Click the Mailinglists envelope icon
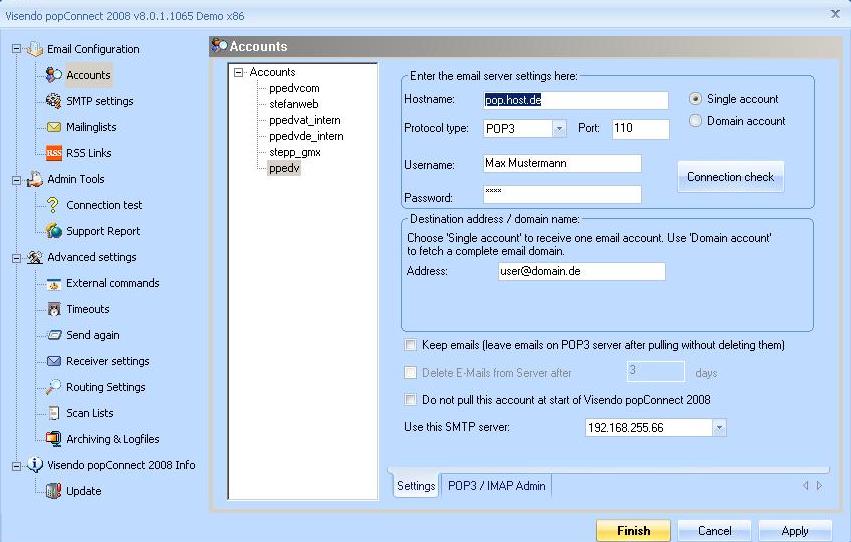 point(53,127)
